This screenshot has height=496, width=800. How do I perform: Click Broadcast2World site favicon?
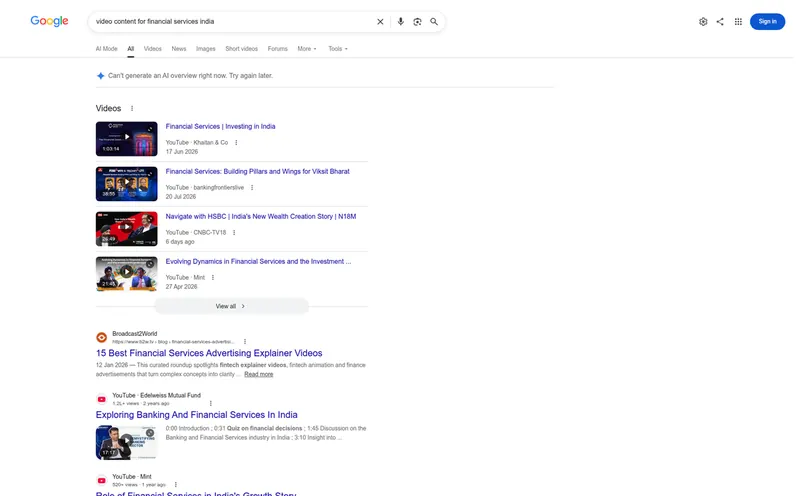(x=102, y=337)
